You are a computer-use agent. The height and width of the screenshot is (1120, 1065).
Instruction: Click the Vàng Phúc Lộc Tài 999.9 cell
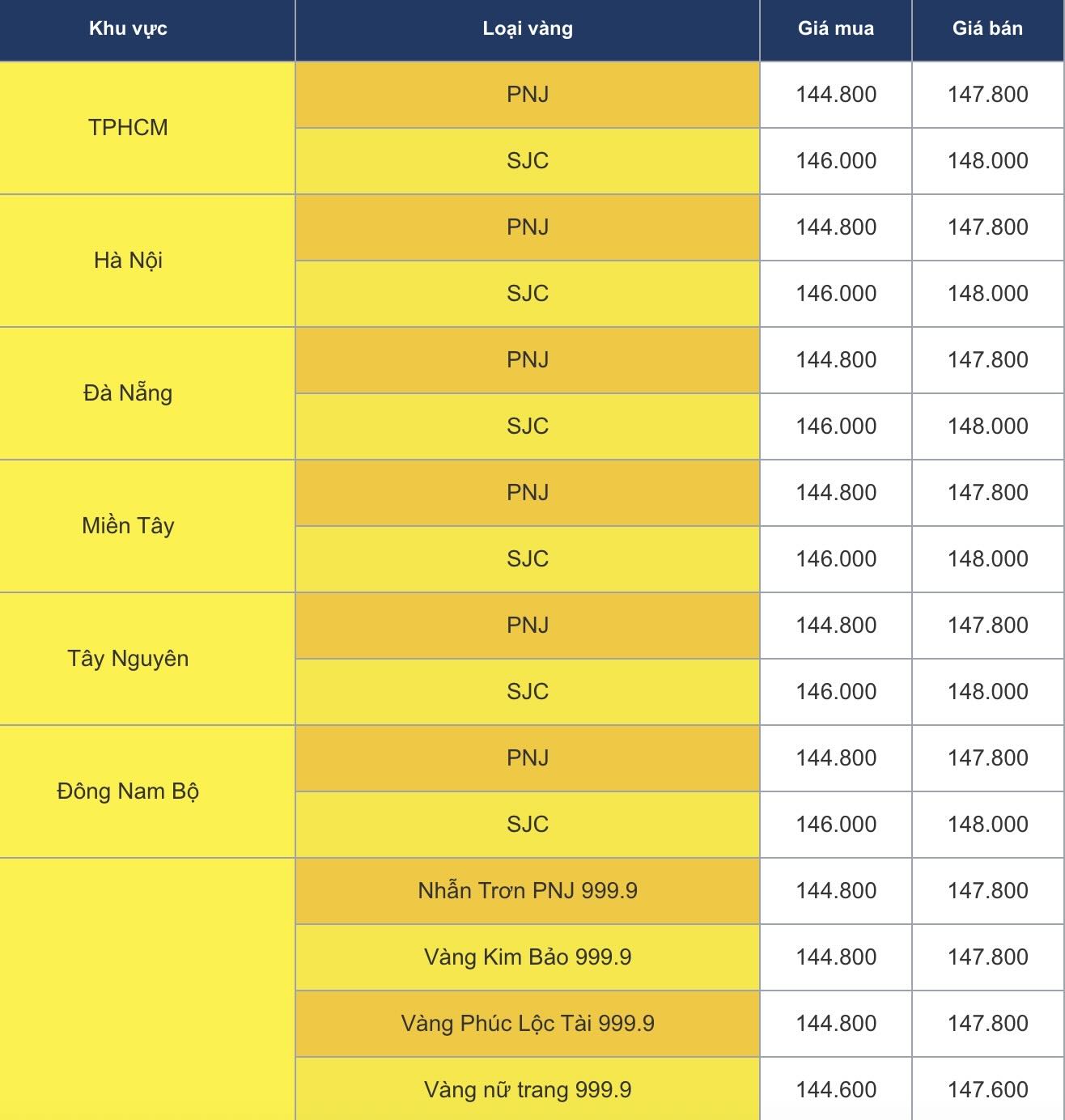tap(528, 1023)
